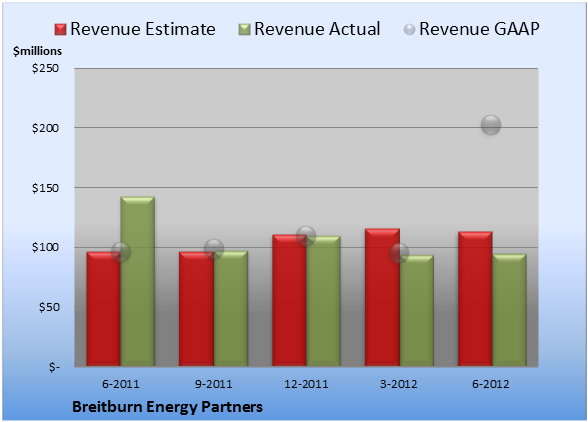Click the '$200' y-axis value

click(x=45, y=128)
